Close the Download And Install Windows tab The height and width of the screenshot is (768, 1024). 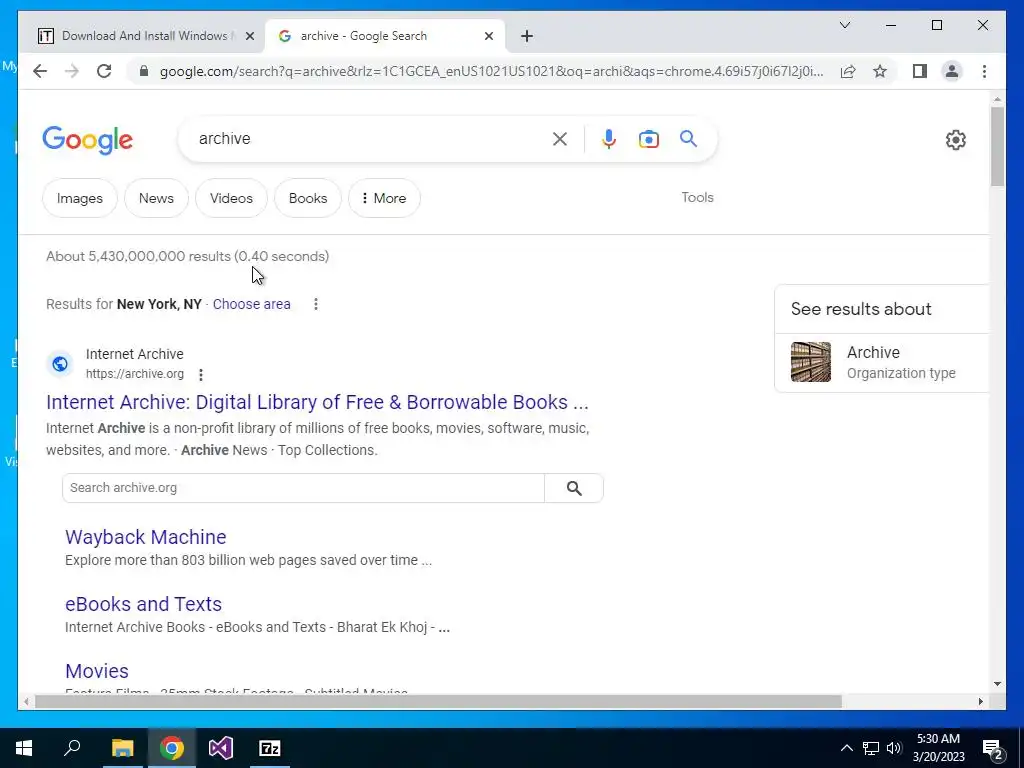tap(249, 36)
